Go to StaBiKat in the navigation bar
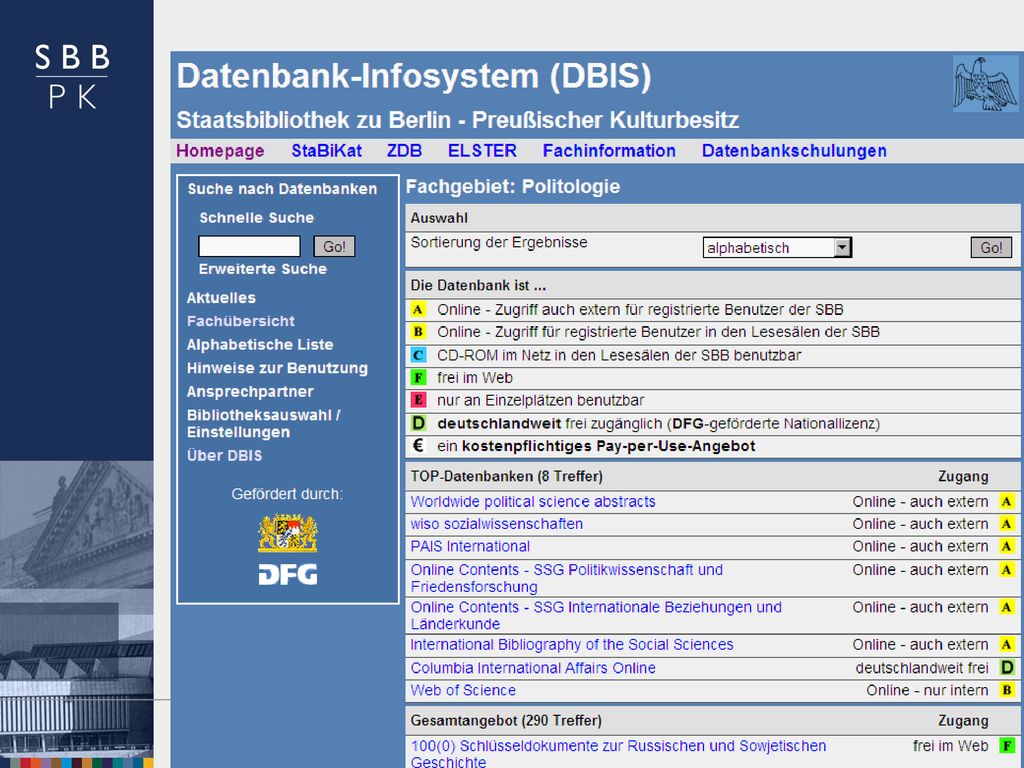Screen dimensions: 1024x768 click(x=327, y=151)
